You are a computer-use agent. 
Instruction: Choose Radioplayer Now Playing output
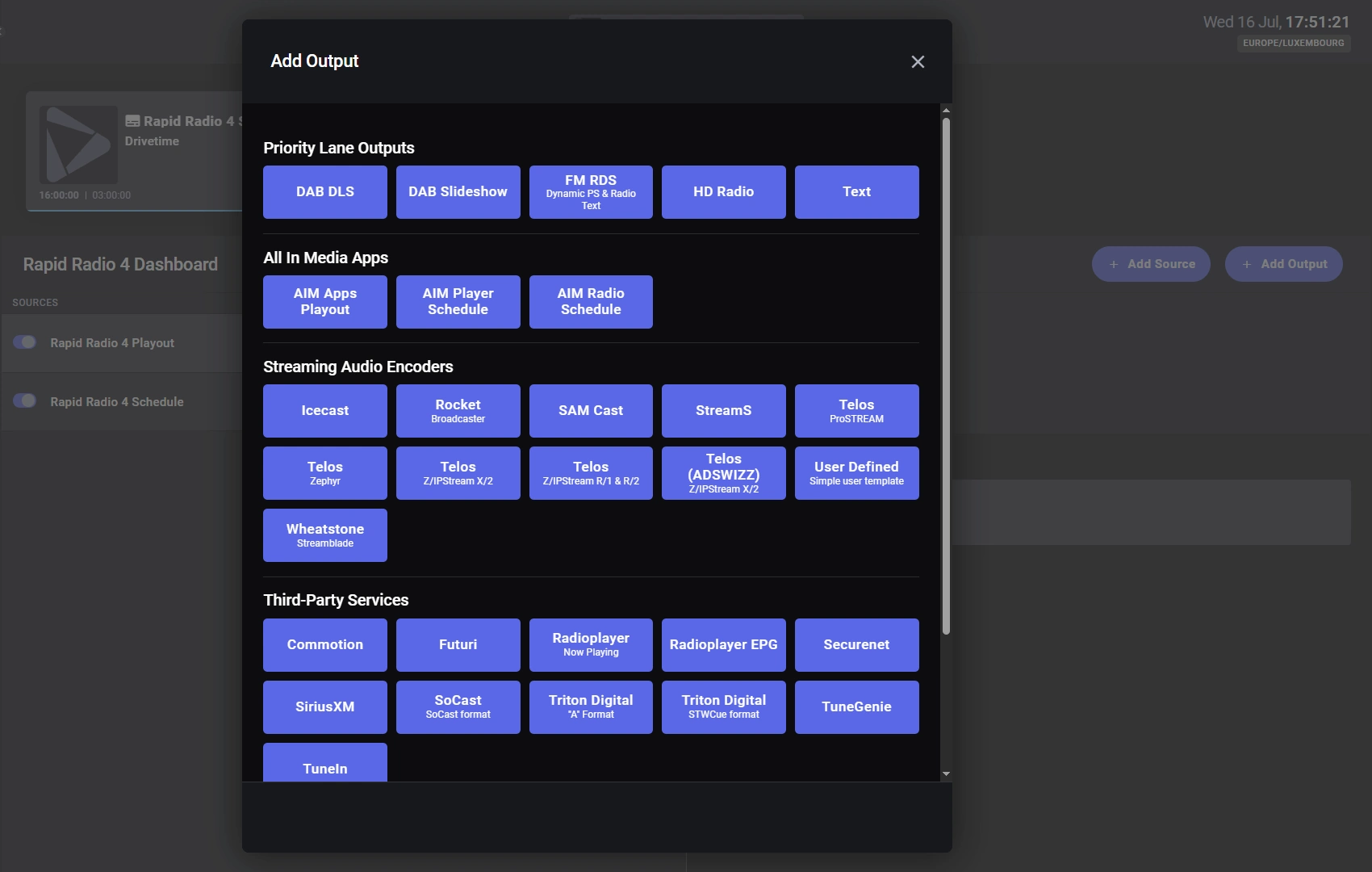point(591,645)
